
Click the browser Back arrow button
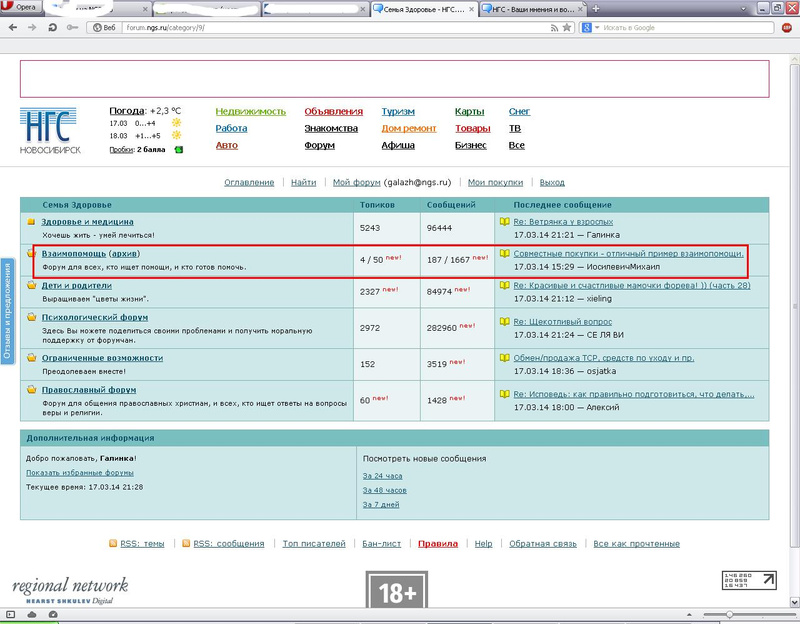click(x=13, y=27)
